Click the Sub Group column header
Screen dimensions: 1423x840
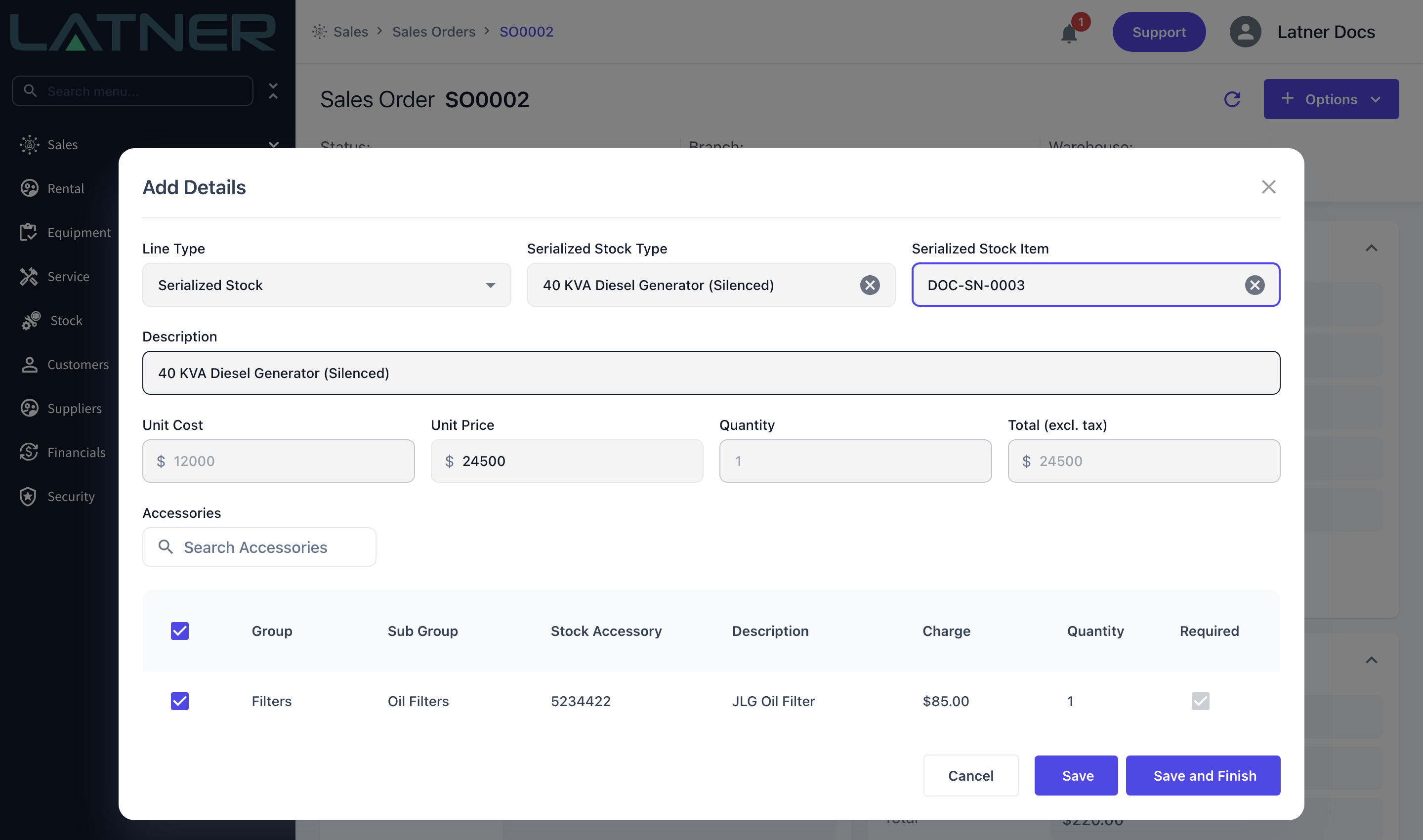422,630
